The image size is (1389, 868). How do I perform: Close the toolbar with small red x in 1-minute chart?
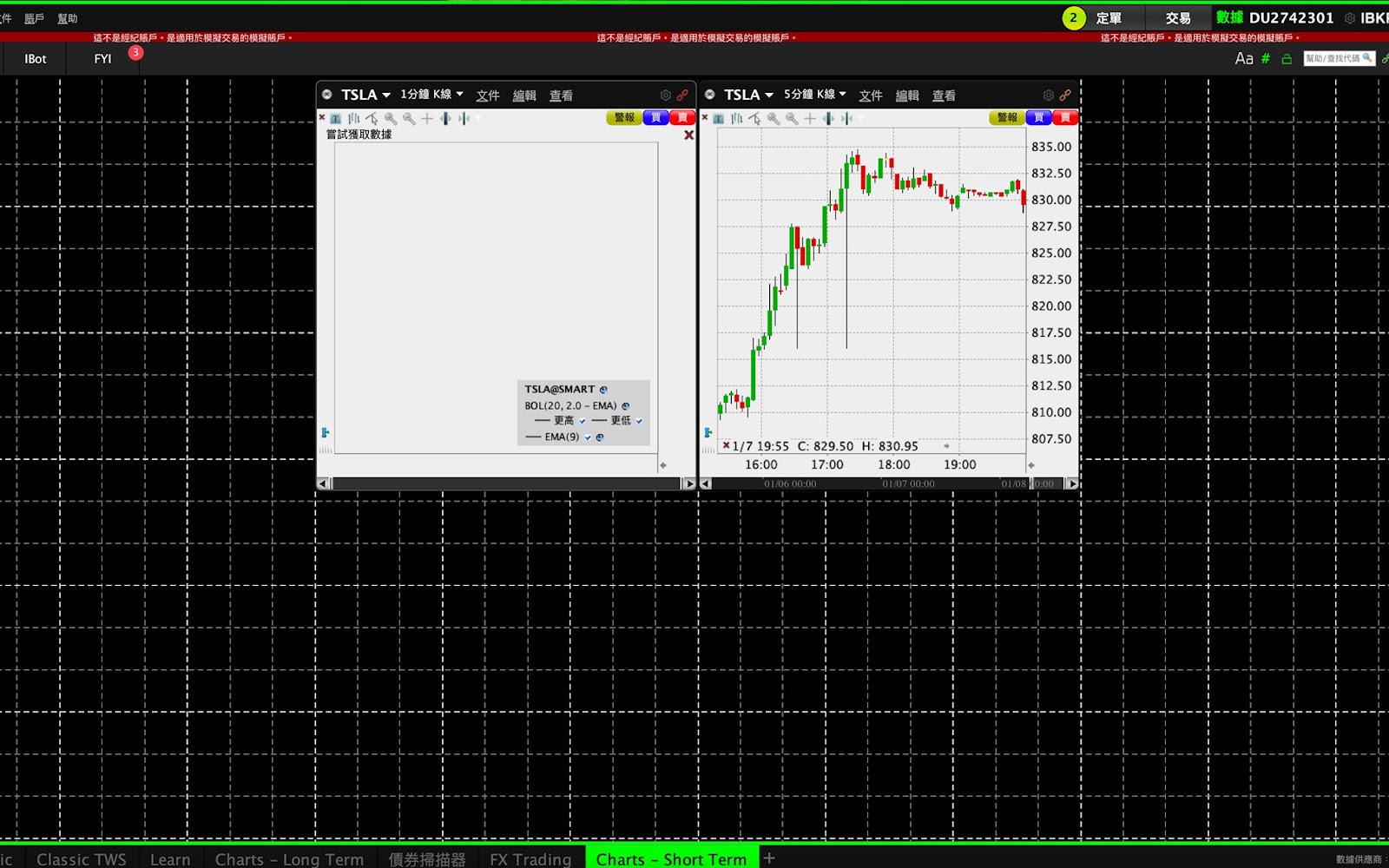(322, 116)
